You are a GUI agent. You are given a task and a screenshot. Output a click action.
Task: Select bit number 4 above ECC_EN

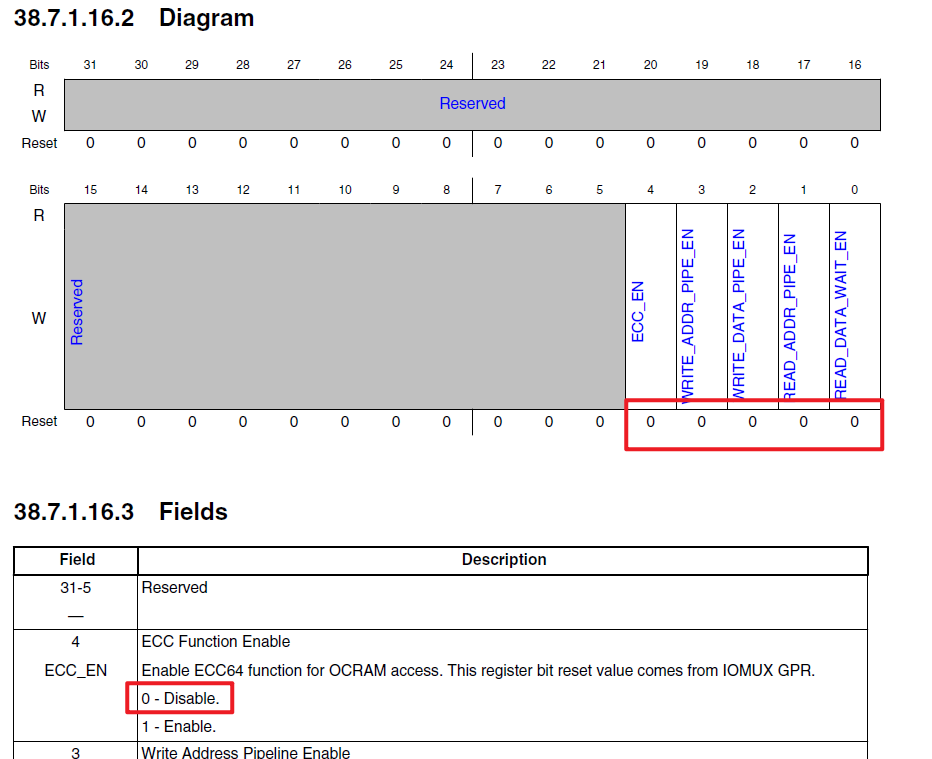(x=650, y=189)
